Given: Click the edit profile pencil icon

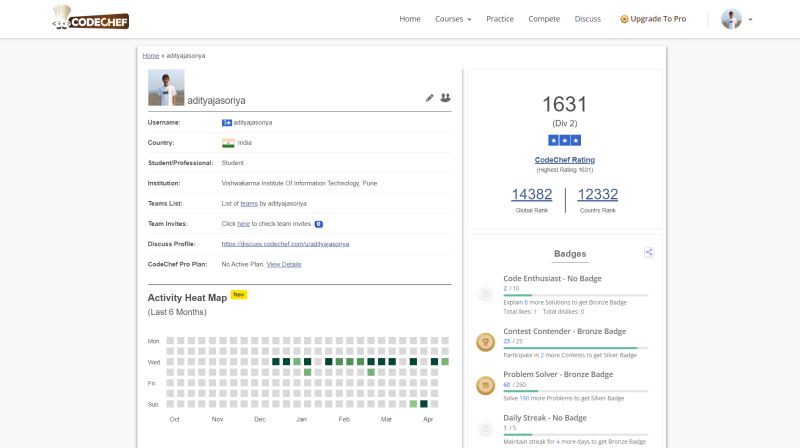Looking at the screenshot, I should [430, 97].
